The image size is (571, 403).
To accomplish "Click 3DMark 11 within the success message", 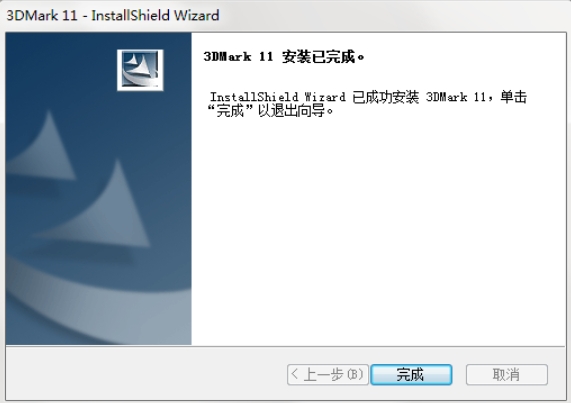I will pyautogui.click(x=456, y=97).
